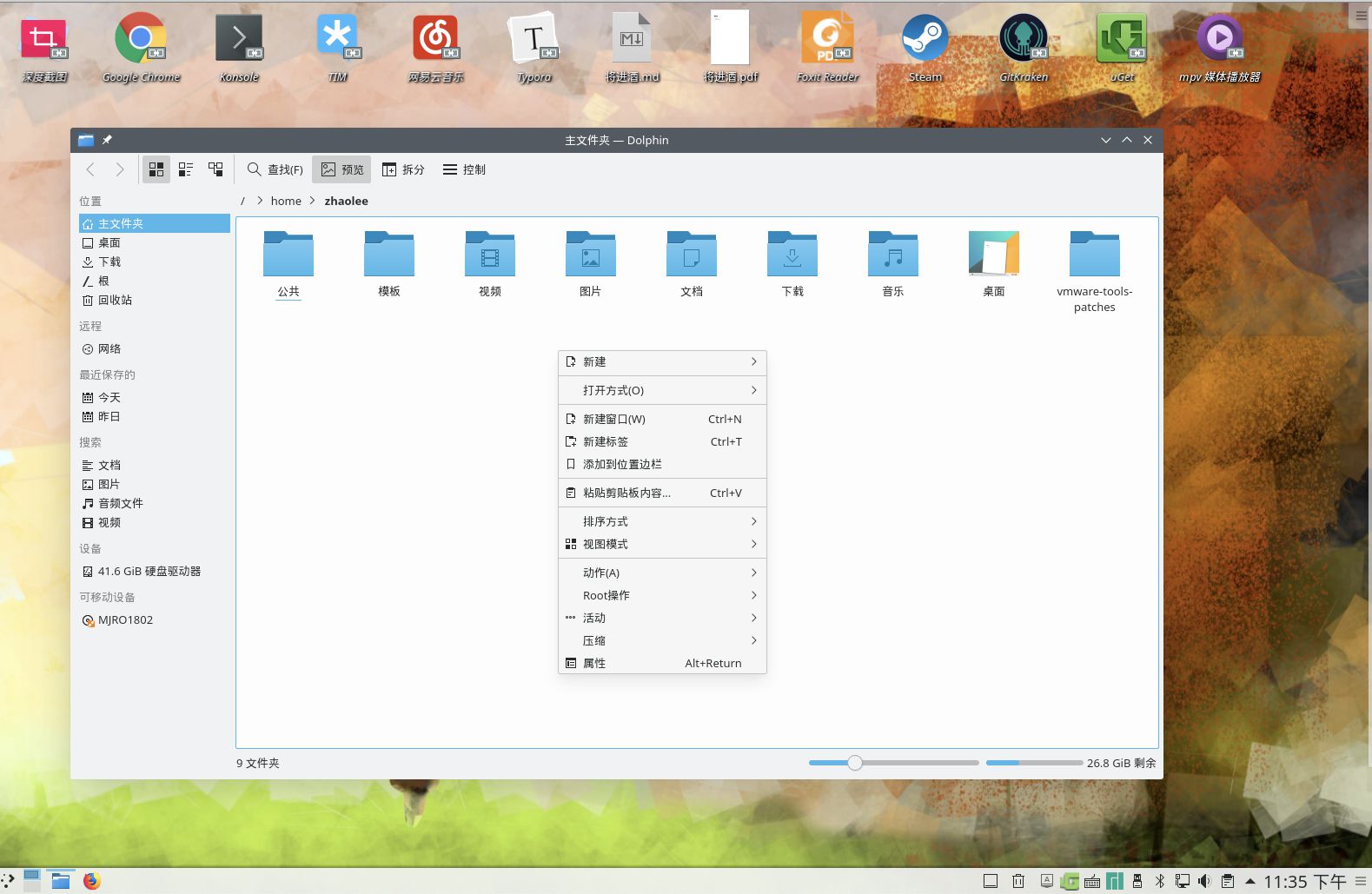
Task: Navigate to home in the breadcrumb path
Action: pyautogui.click(x=286, y=201)
